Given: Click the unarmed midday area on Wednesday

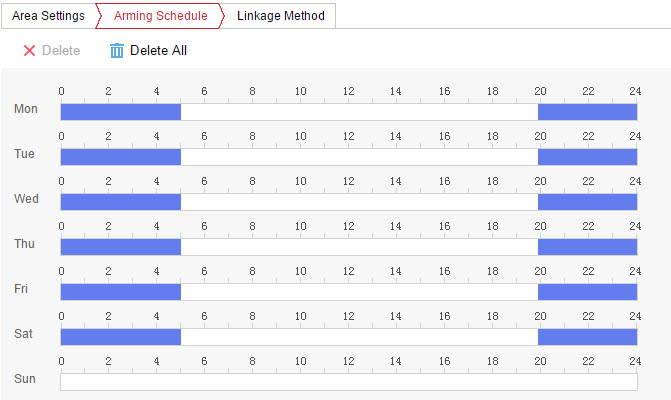Looking at the screenshot, I should [359, 201].
